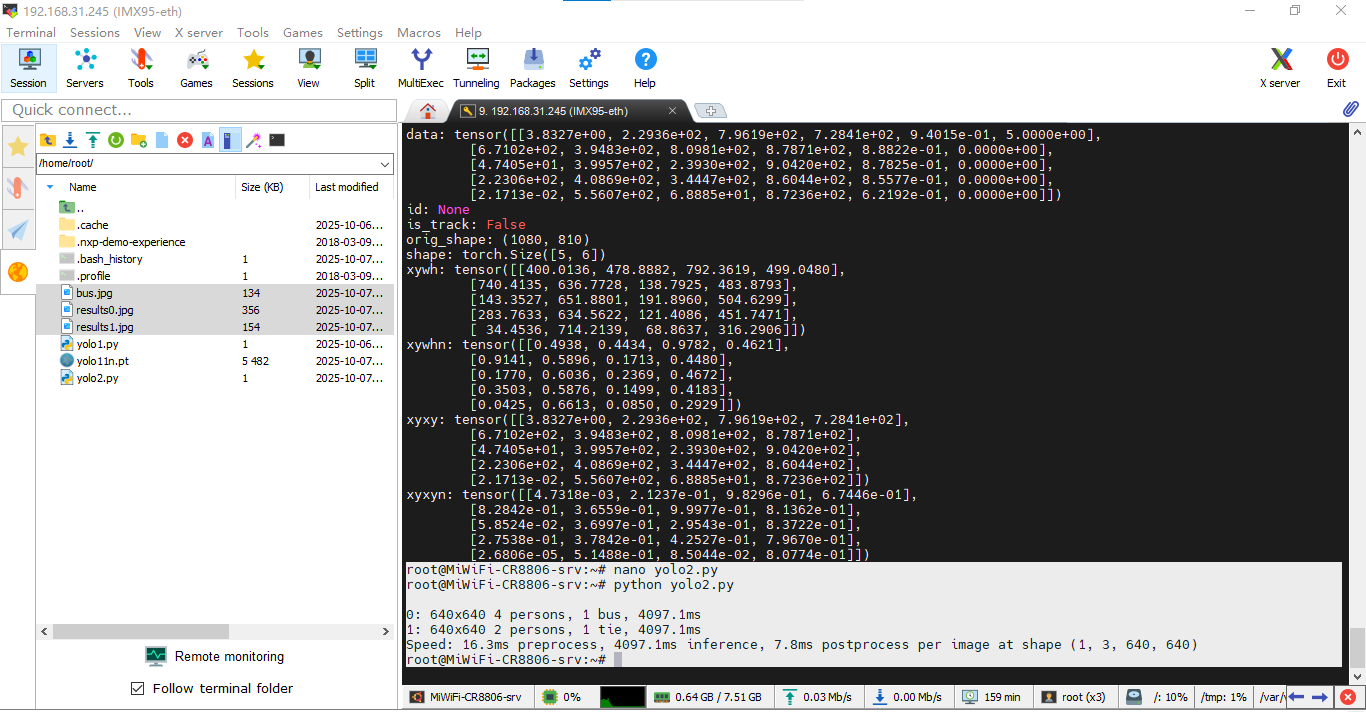Click the Name column sort arrow
This screenshot has height=712, width=1366.
click(50, 187)
